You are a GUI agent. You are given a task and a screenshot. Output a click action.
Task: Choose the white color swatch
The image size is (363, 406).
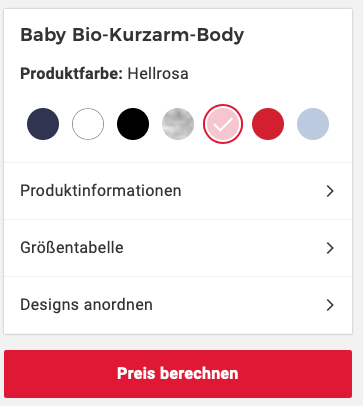coord(88,124)
